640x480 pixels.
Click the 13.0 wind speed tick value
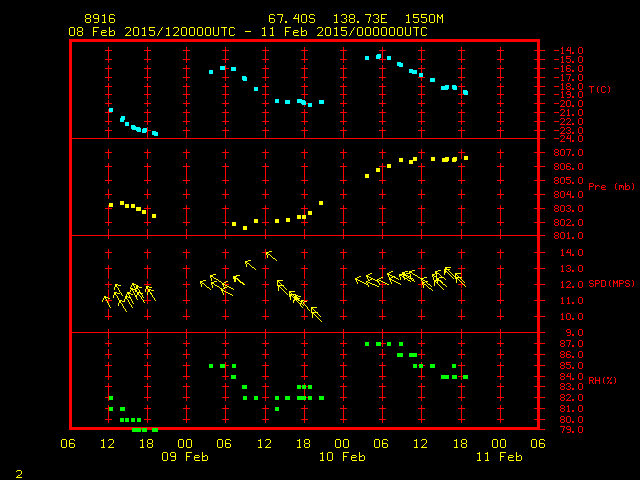click(x=572, y=269)
